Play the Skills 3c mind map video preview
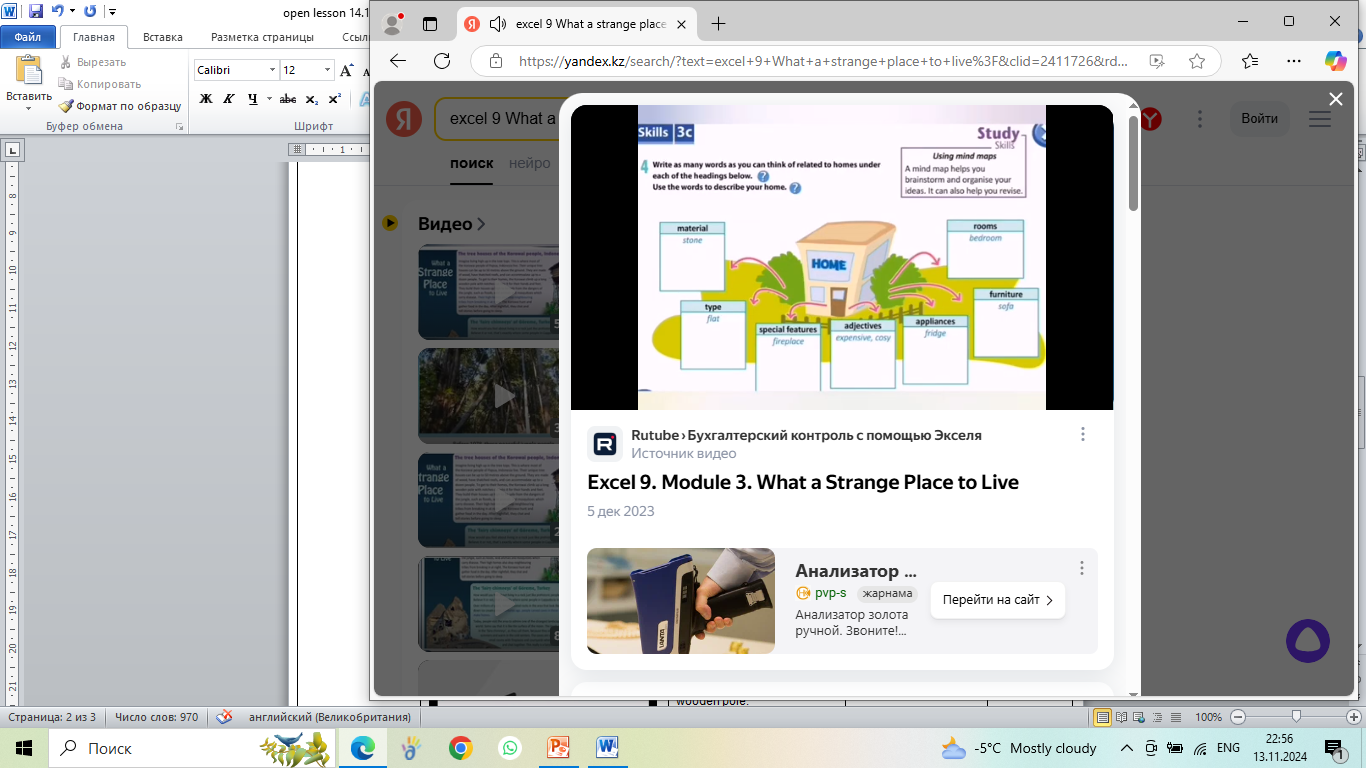Viewport: 1366px width, 768px height. click(842, 257)
